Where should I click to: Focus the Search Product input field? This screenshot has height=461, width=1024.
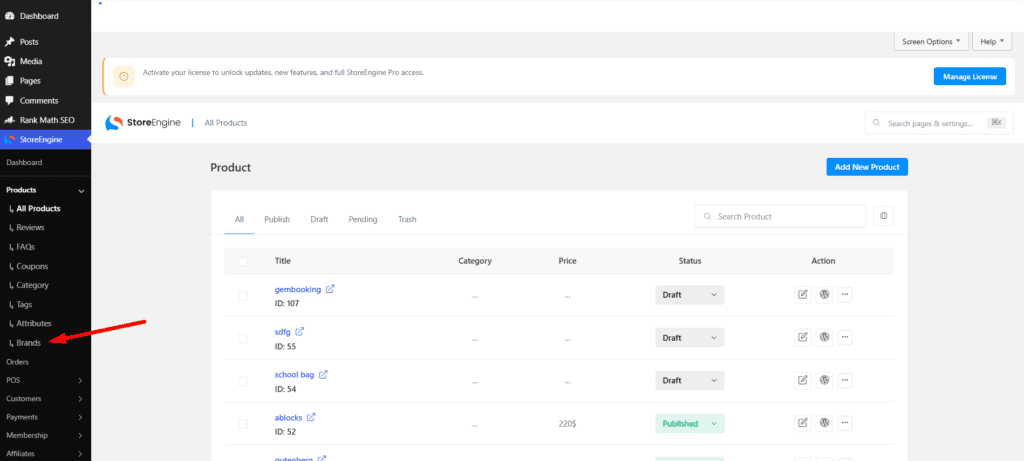780,216
